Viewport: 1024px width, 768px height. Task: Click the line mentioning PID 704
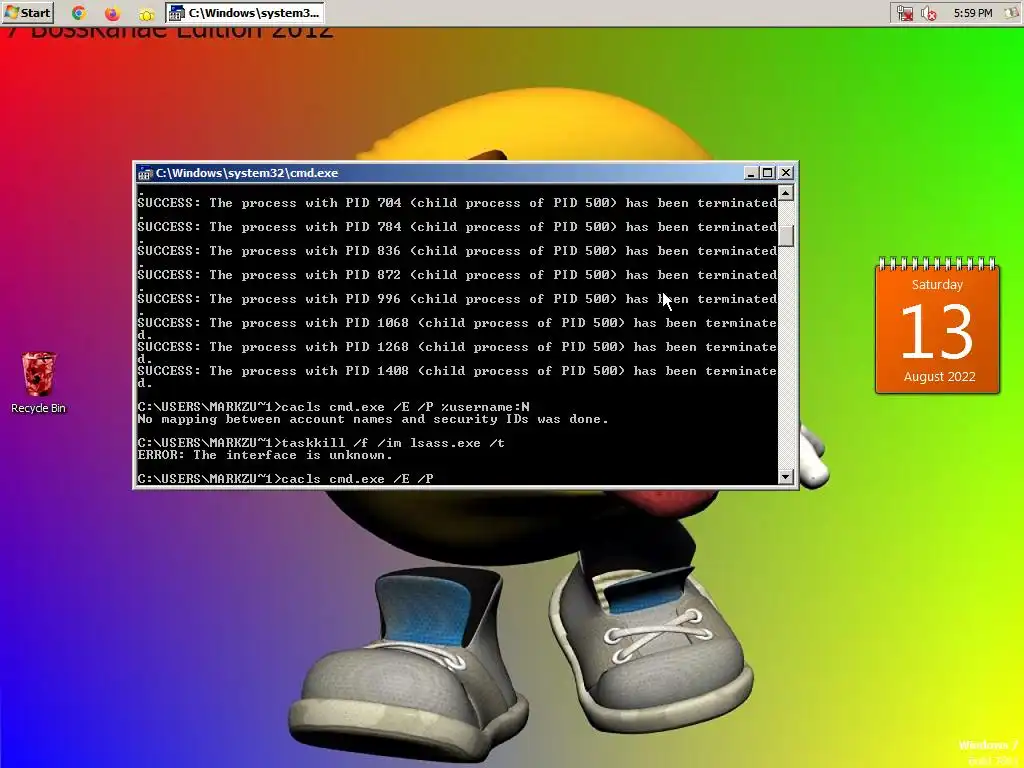(x=457, y=203)
